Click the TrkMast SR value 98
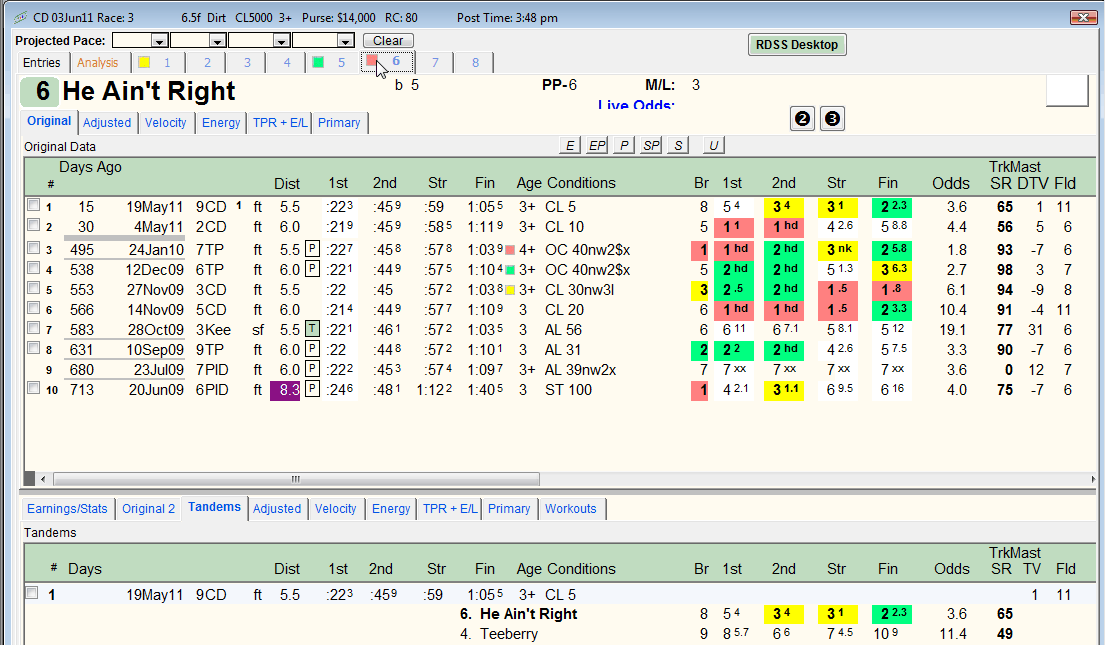The width and height of the screenshot is (1105, 645). coord(1004,269)
